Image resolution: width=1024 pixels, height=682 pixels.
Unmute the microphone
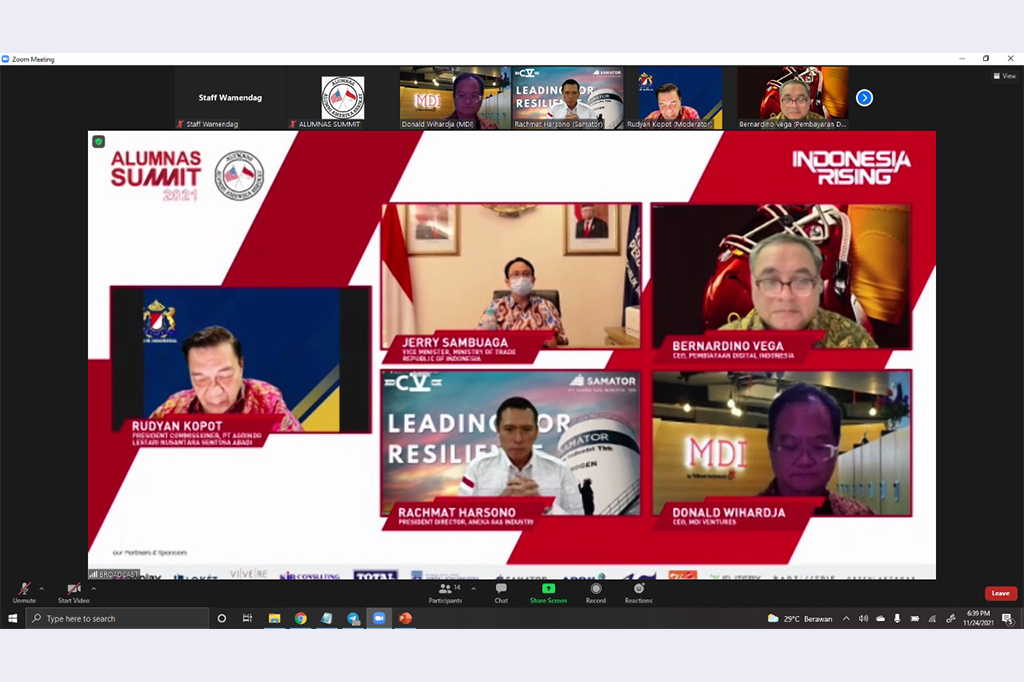click(23, 590)
